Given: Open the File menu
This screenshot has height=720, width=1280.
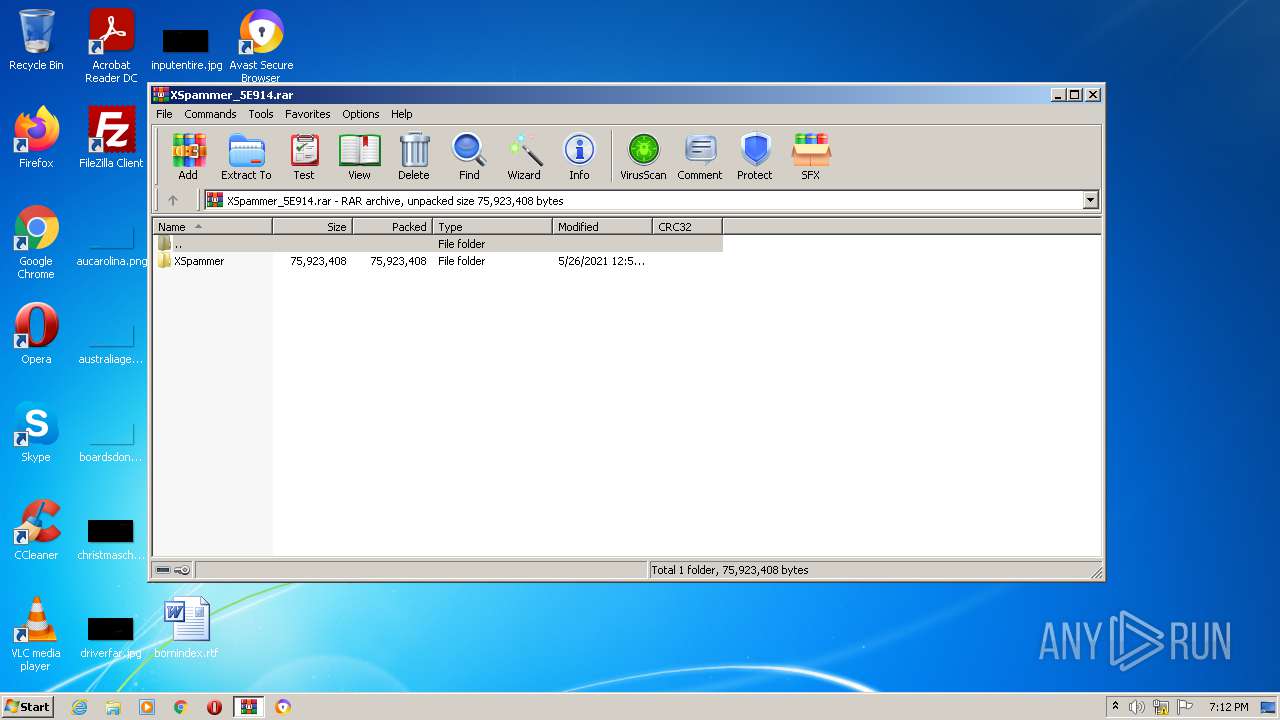Looking at the screenshot, I should tap(164, 114).
